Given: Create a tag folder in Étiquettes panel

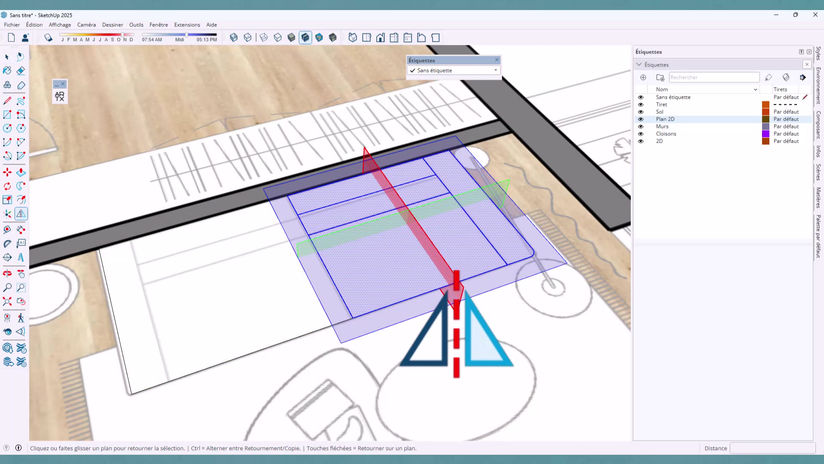Looking at the screenshot, I should [x=660, y=77].
